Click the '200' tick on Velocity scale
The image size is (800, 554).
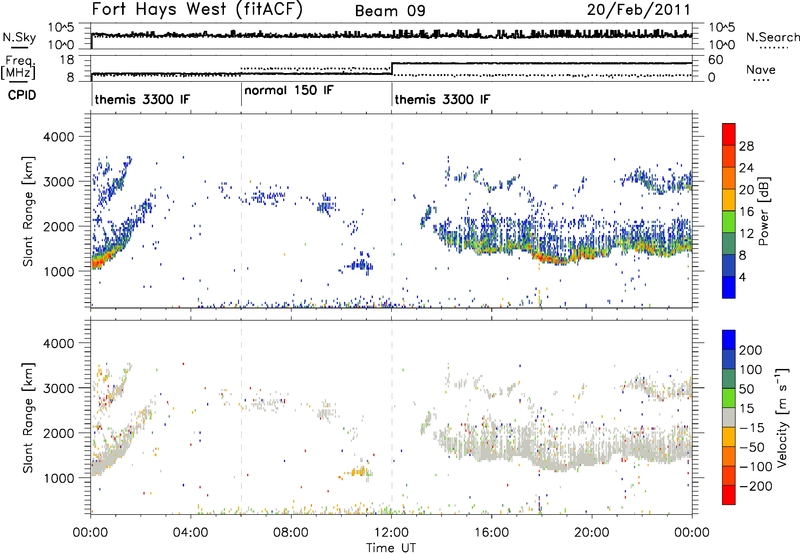(x=751, y=350)
